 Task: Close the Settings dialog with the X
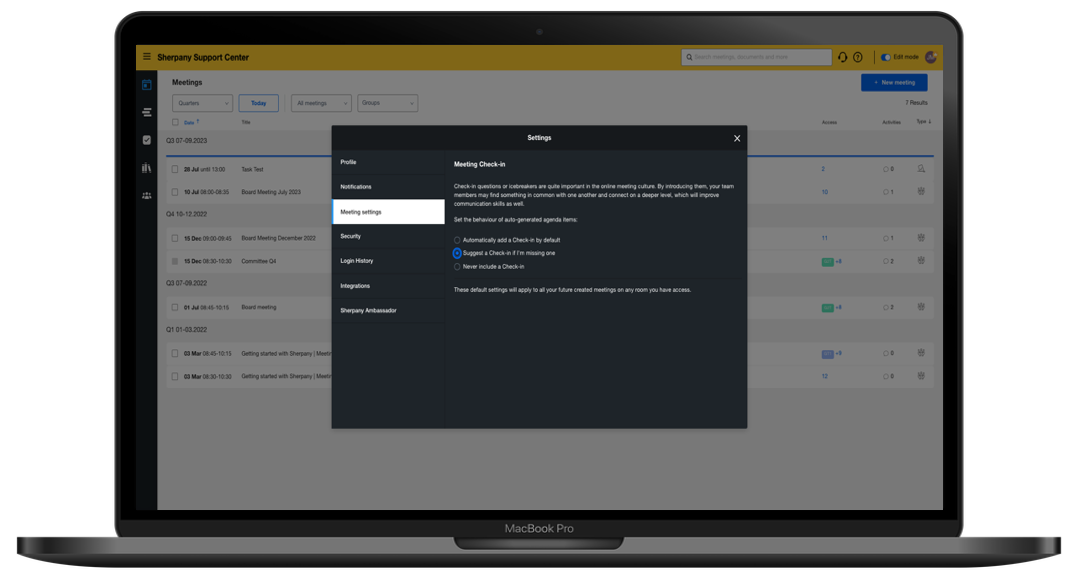pyautogui.click(x=737, y=138)
